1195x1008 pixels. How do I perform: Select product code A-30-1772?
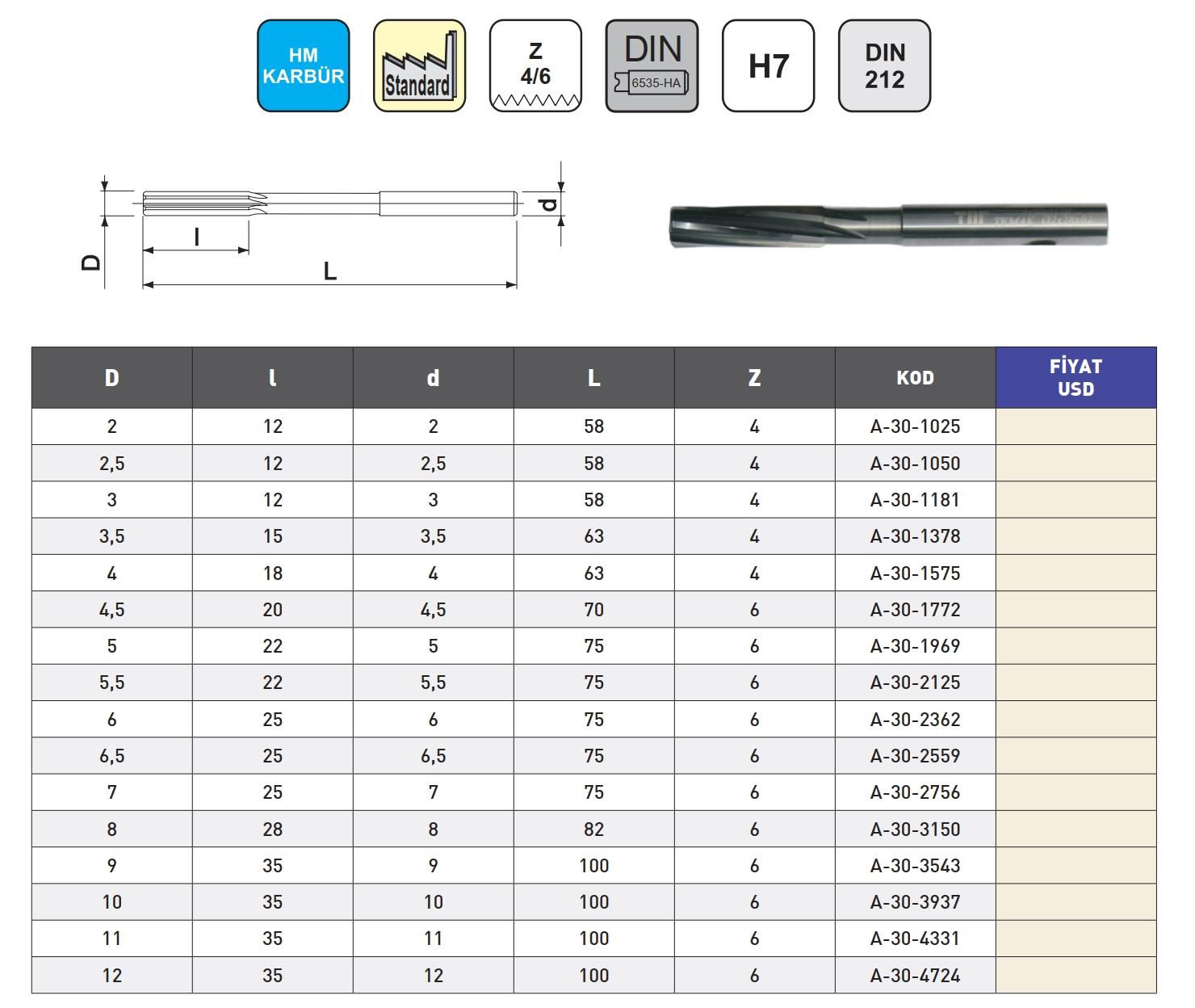pyautogui.click(x=915, y=610)
